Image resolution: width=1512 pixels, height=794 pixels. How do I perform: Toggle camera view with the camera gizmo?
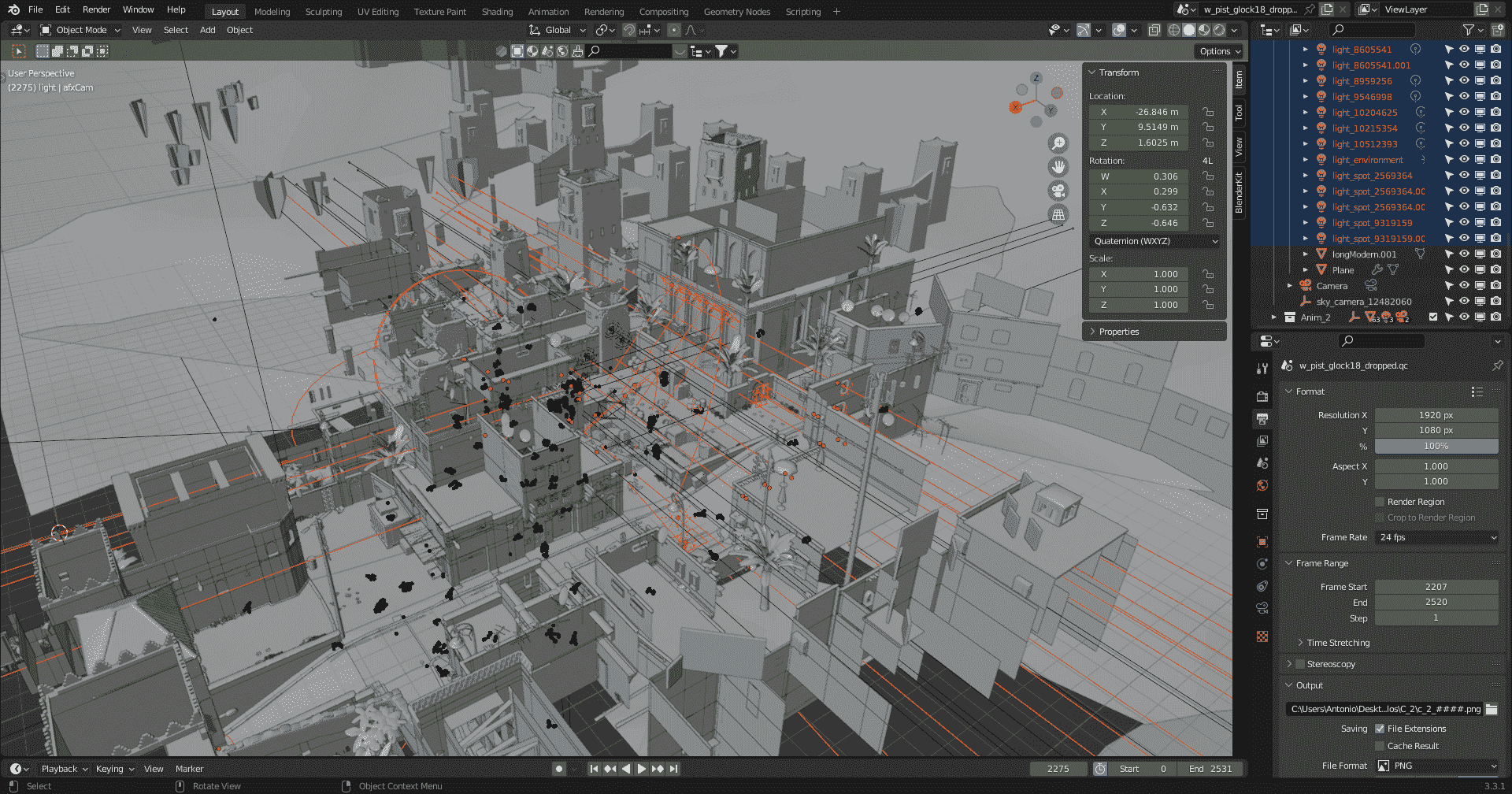pyautogui.click(x=1058, y=191)
